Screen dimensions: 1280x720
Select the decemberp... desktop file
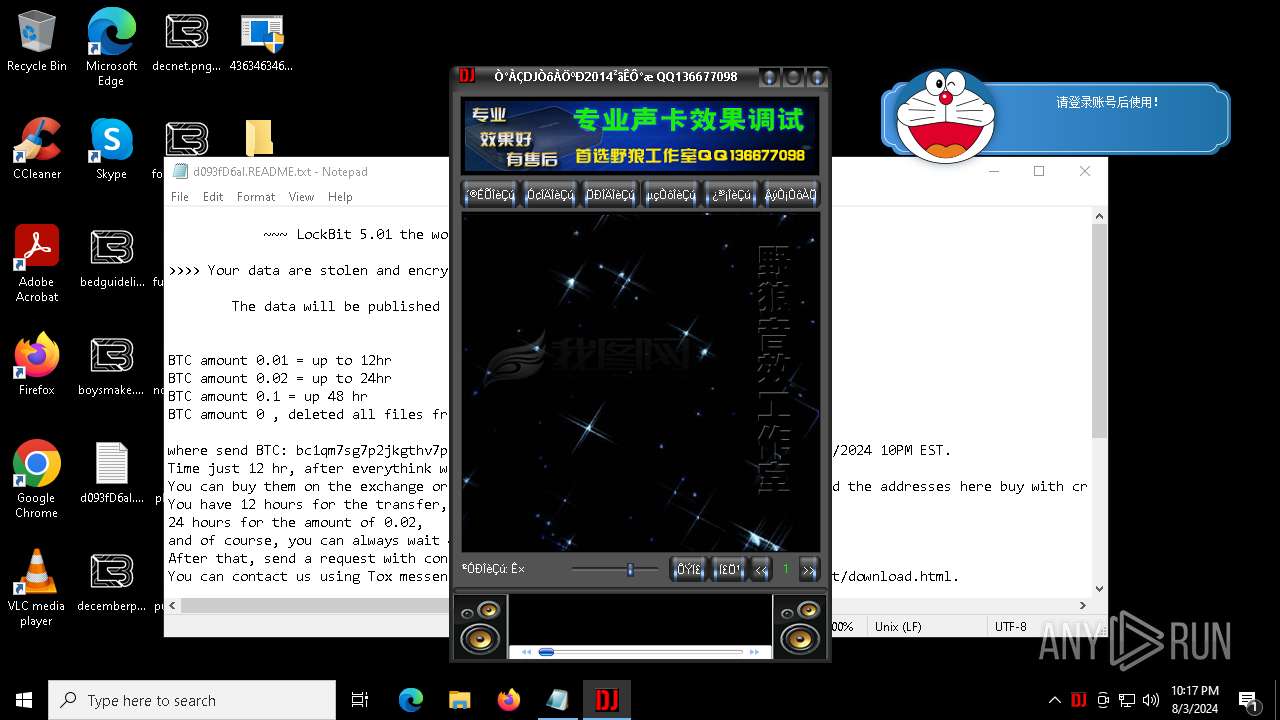(x=112, y=581)
